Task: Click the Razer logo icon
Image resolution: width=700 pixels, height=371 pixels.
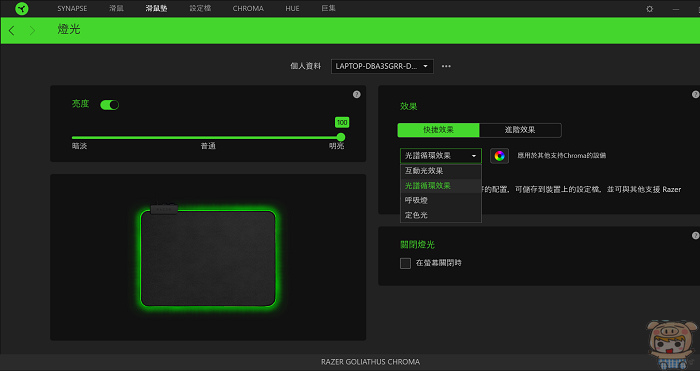Action: [x=22, y=8]
